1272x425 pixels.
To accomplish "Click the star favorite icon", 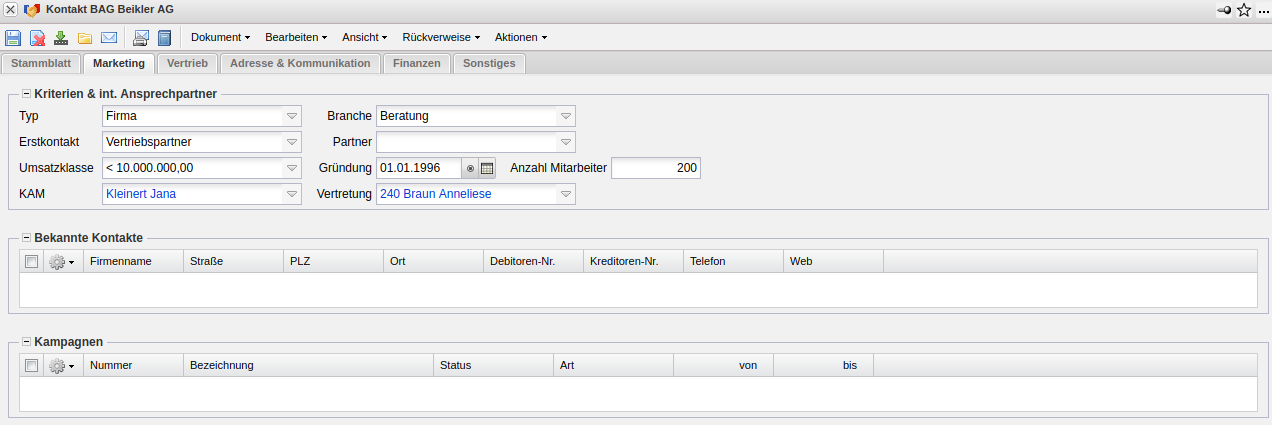I will 1244,10.
